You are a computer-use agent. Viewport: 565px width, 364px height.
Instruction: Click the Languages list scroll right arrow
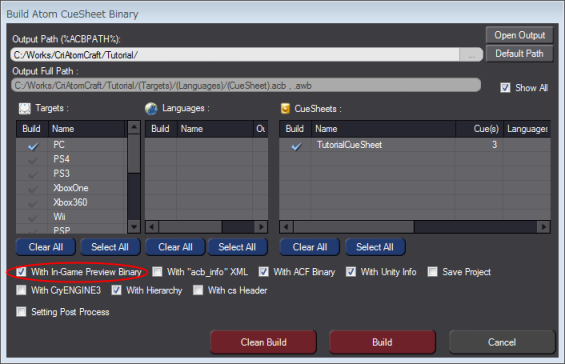click(261, 227)
